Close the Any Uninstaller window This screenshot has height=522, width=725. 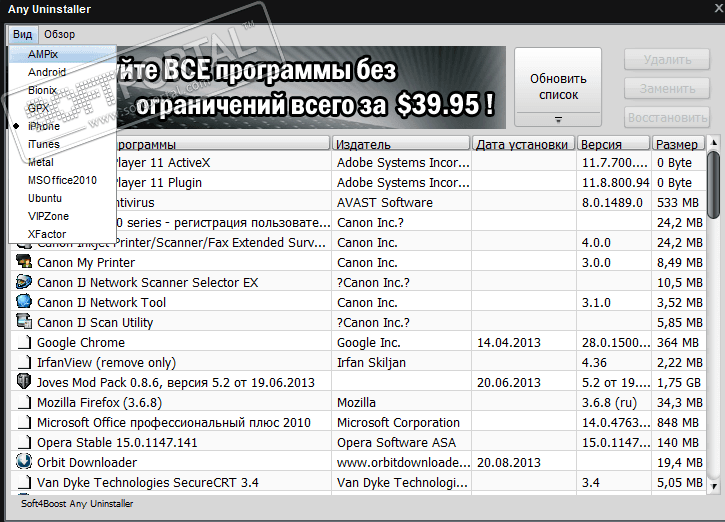pos(719,8)
